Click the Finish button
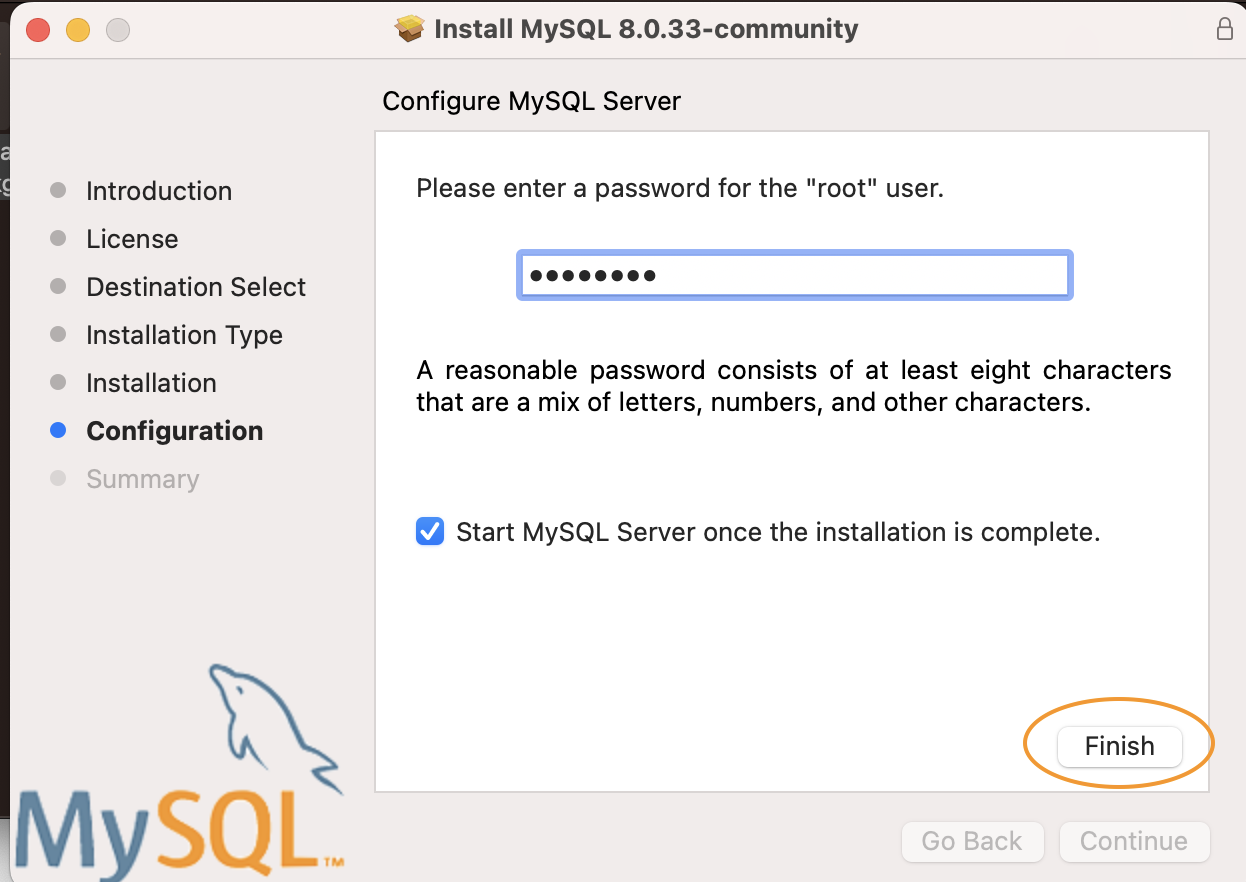Screen dimensions: 1246x882 click(x=1119, y=746)
